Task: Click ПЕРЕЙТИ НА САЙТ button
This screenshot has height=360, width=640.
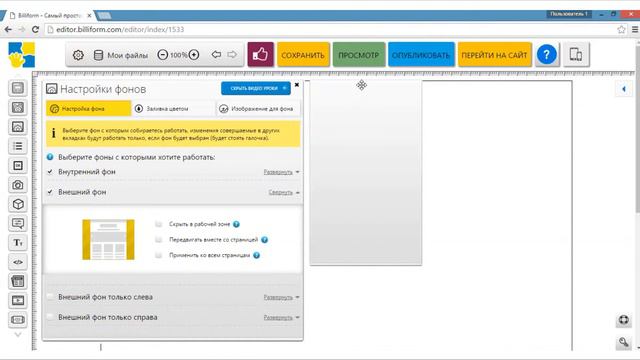Action: click(494, 55)
